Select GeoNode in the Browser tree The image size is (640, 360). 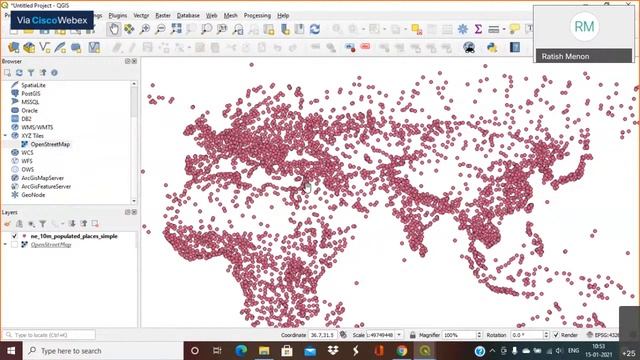[x=33, y=195]
